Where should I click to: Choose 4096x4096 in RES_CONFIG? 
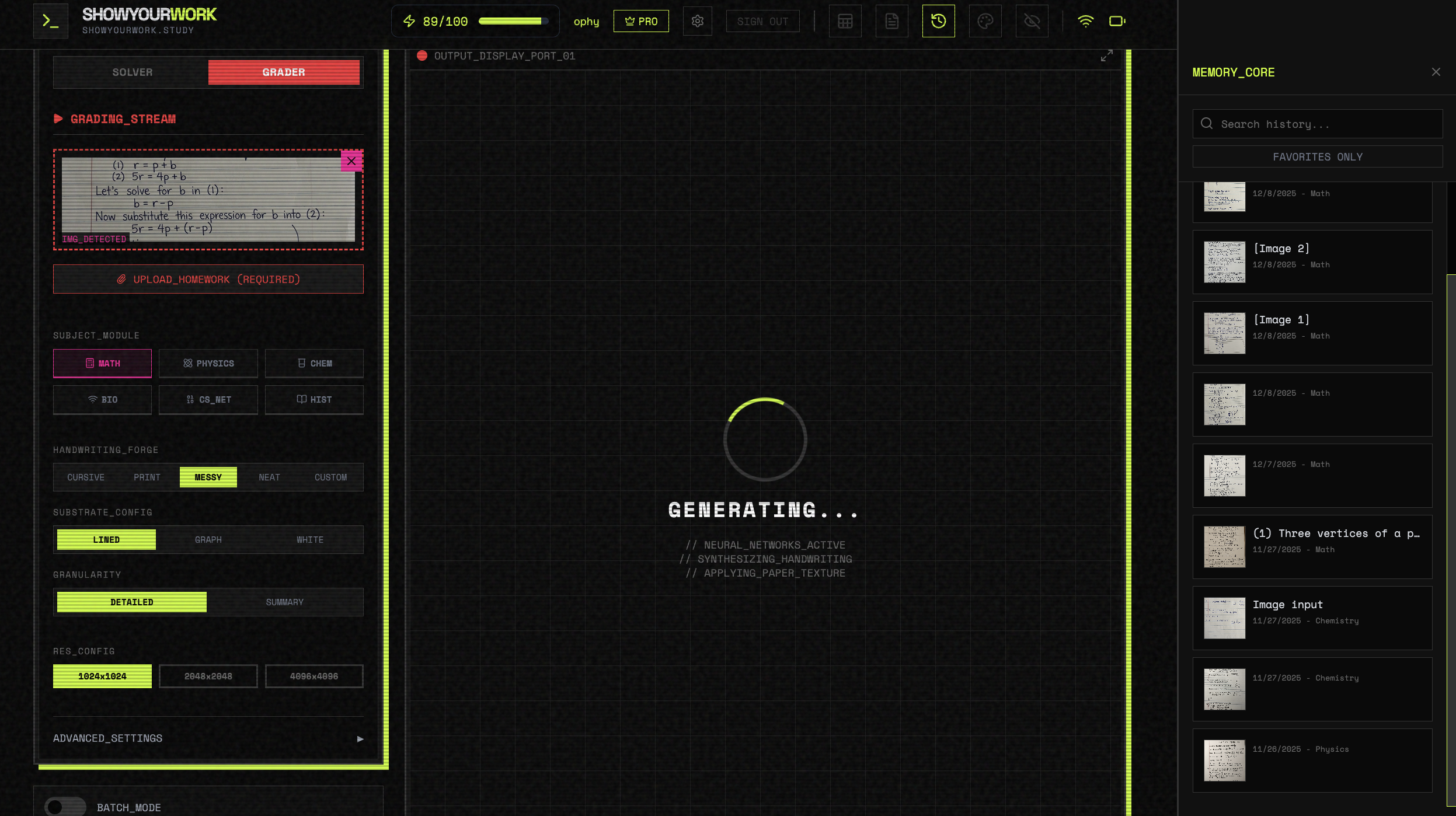[314, 675]
